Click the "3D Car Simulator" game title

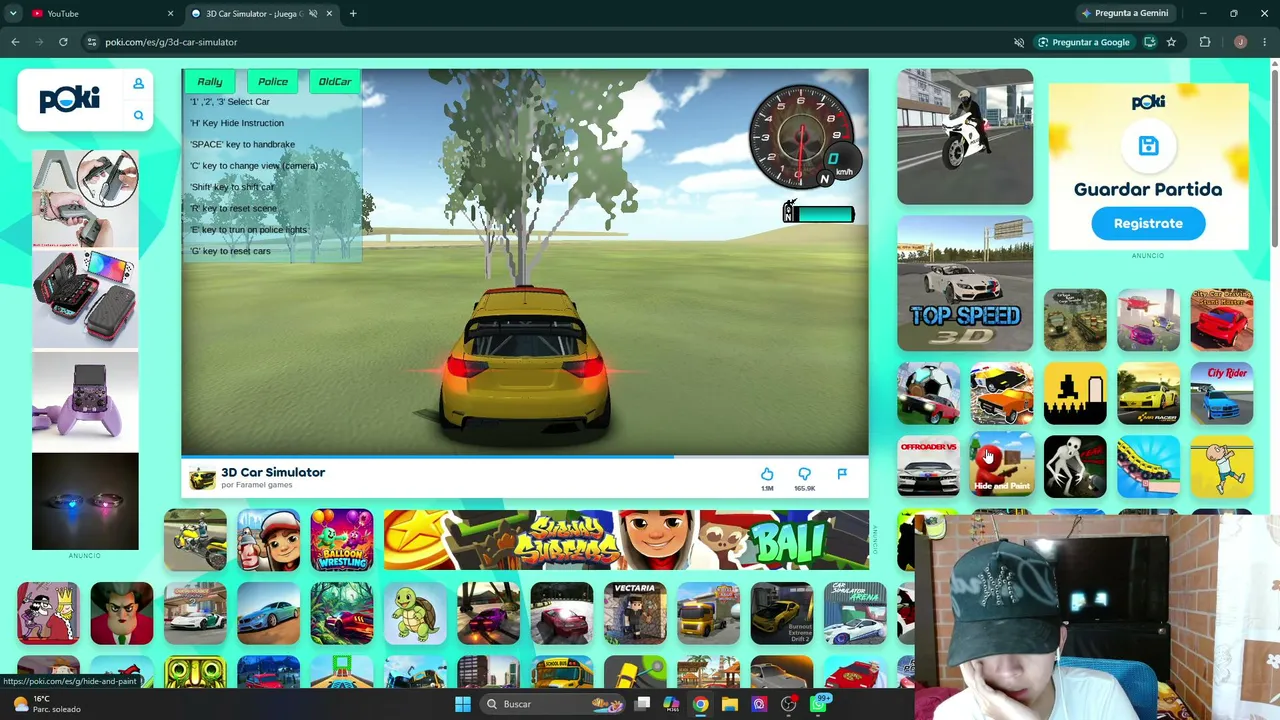[273, 472]
